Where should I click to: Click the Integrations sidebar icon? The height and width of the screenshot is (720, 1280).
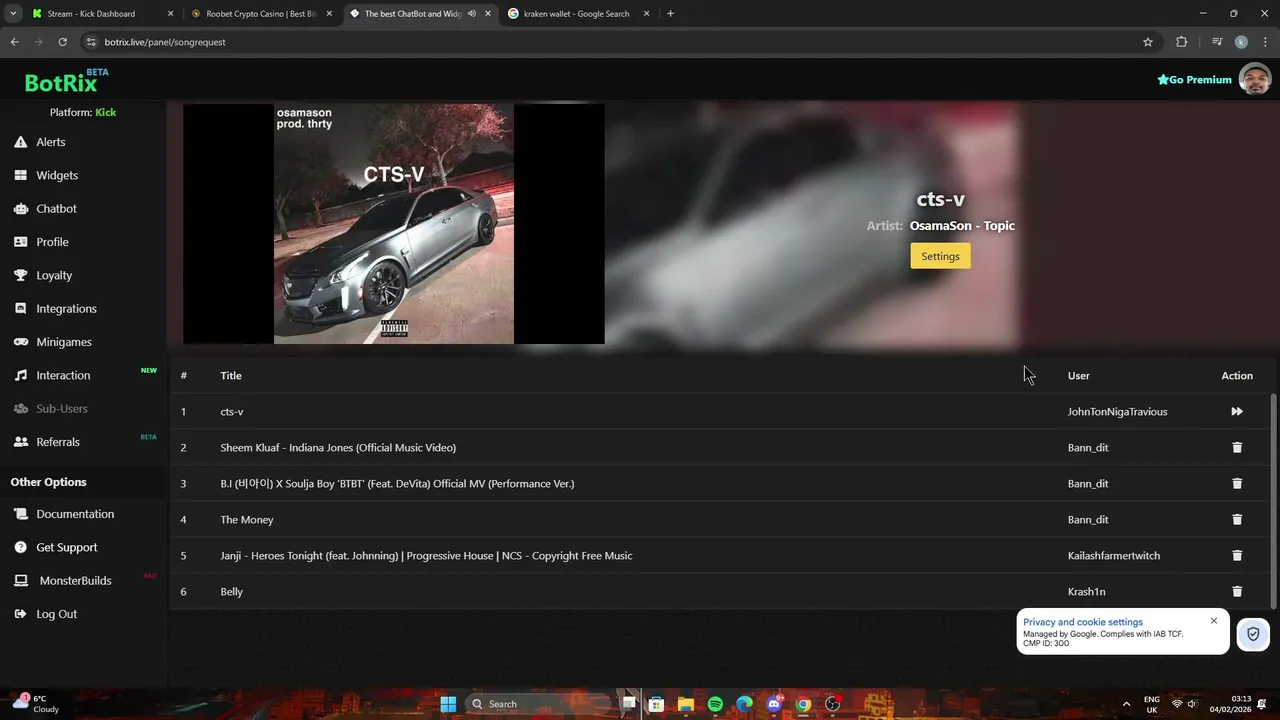pos(20,309)
